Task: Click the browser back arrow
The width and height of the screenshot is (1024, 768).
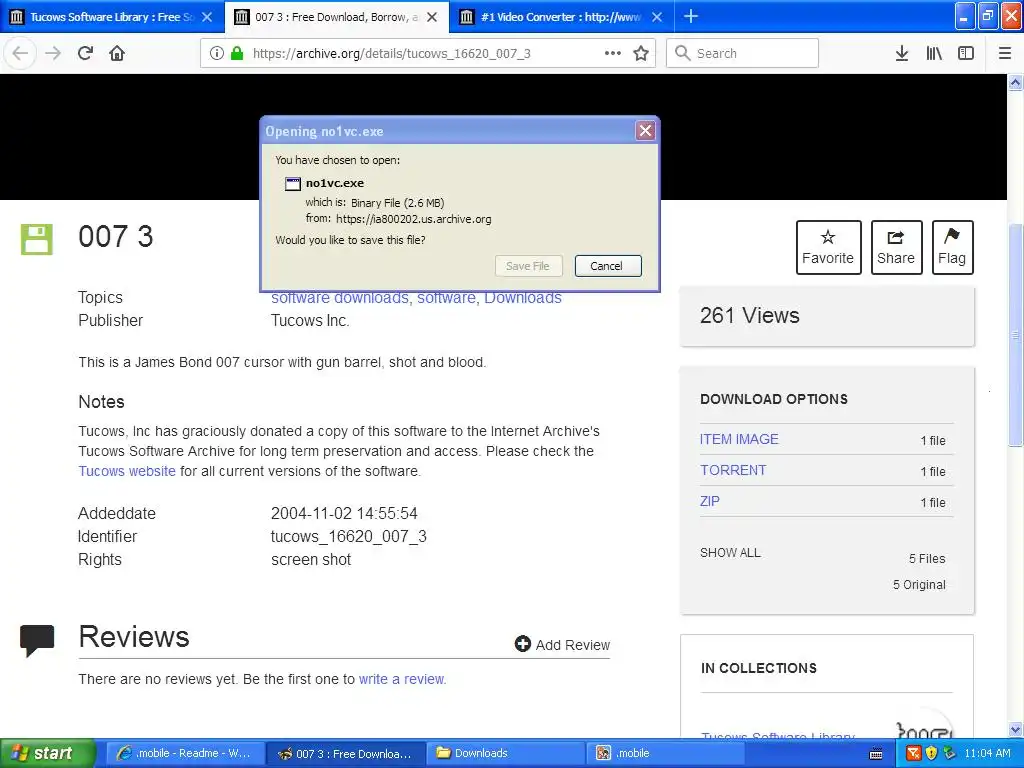Action: pos(20,53)
